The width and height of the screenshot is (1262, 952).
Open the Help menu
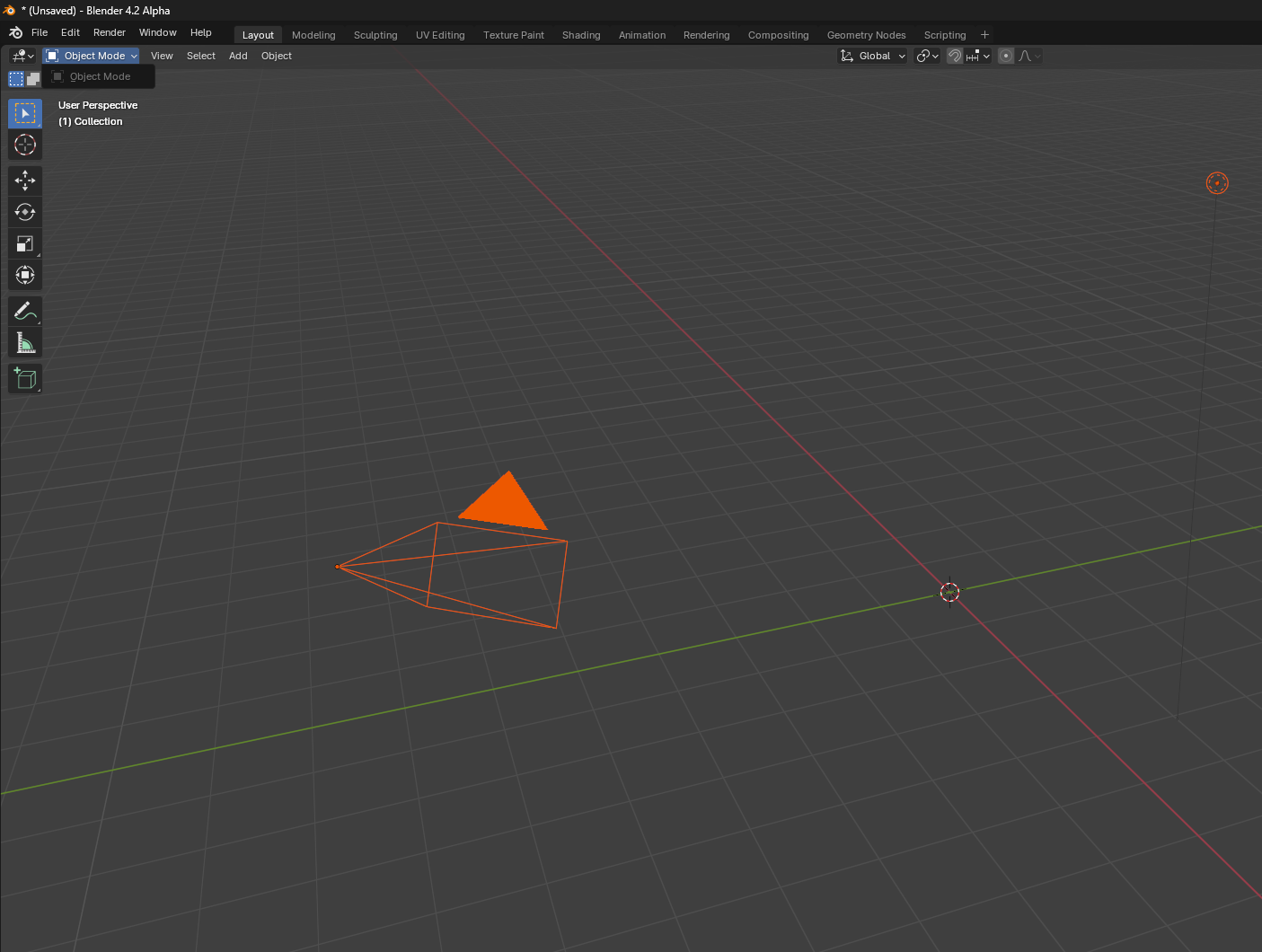point(201,32)
